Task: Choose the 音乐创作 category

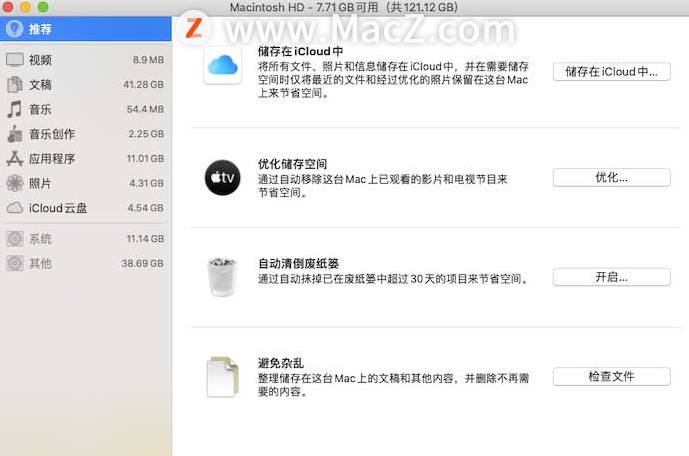Action: (86, 134)
